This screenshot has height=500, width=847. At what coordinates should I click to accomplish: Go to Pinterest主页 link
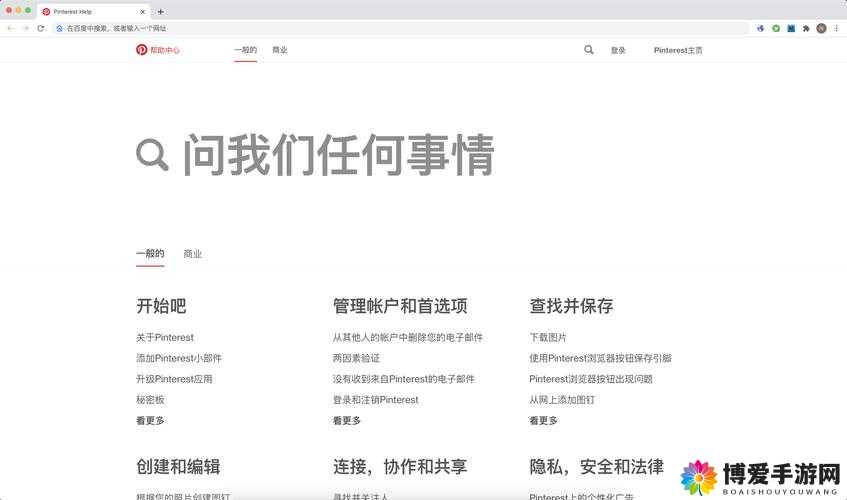[x=678, y=50]
